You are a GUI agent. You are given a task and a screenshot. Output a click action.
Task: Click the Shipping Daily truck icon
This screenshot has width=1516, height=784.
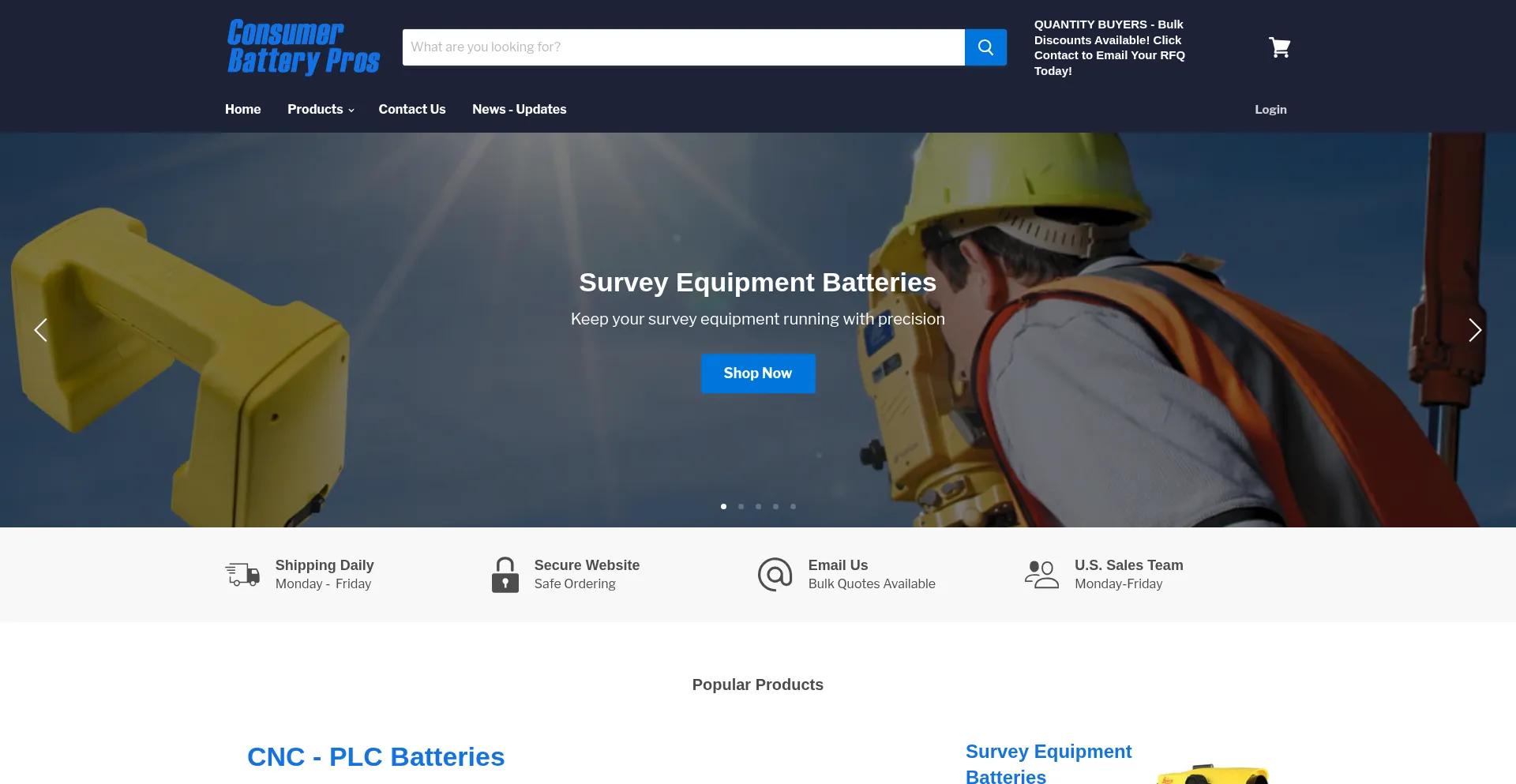pos(242,574)
